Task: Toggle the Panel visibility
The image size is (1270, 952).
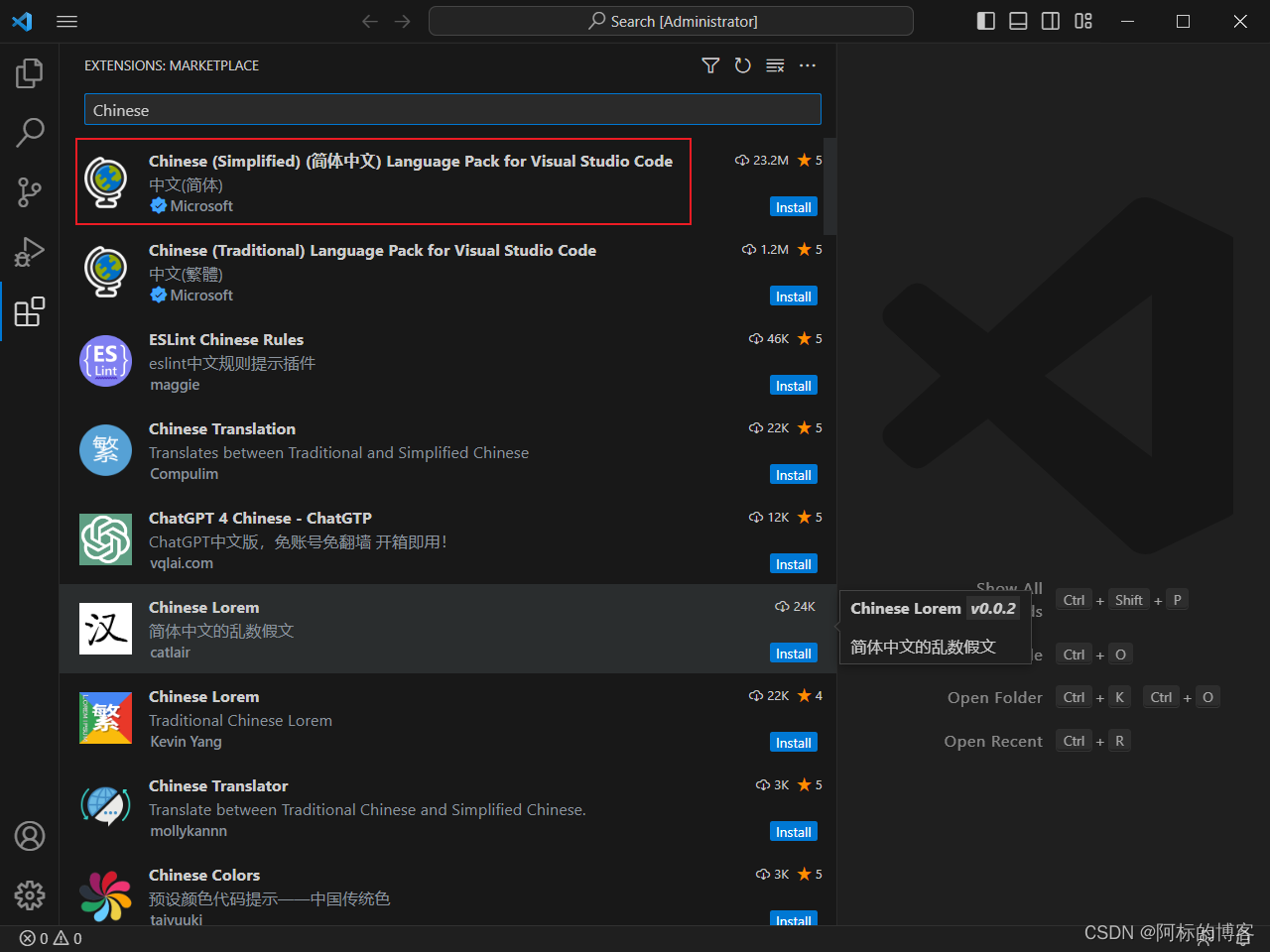Action: pyautogui.click(x=1018, y=21)
